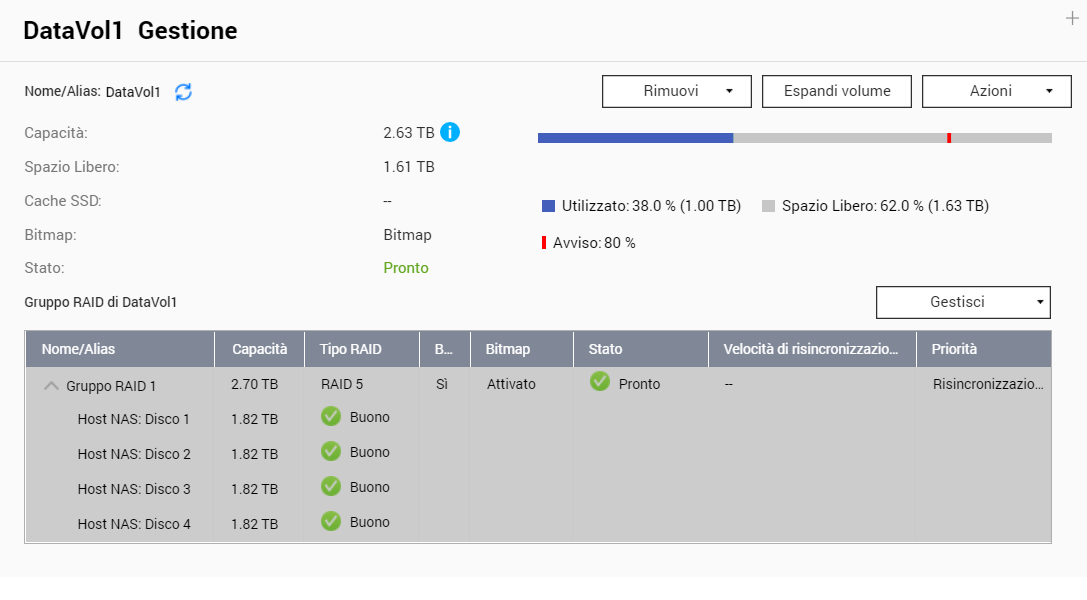The height and width of the screenshot is (600, 1087).
Task: Click the blue capacity info icon
Action: point(450,132)
